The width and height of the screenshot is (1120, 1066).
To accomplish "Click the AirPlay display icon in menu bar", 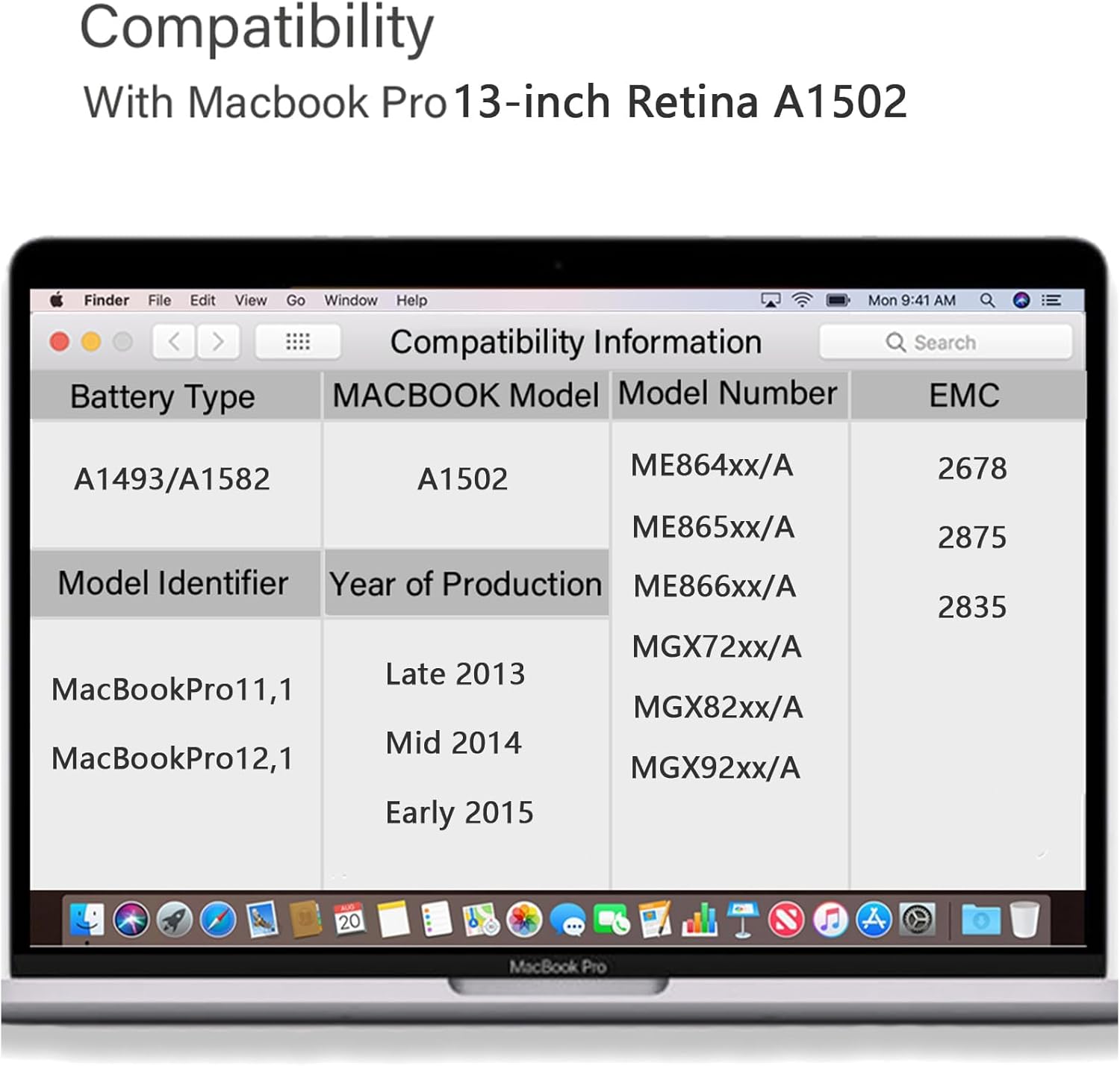I will (771, 300).
